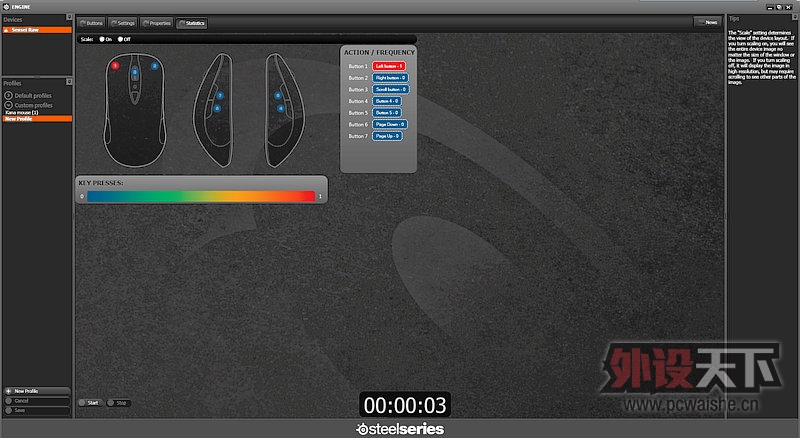
Task: Click the Button 4 - 0 action
Action: [x=387, y=101]
